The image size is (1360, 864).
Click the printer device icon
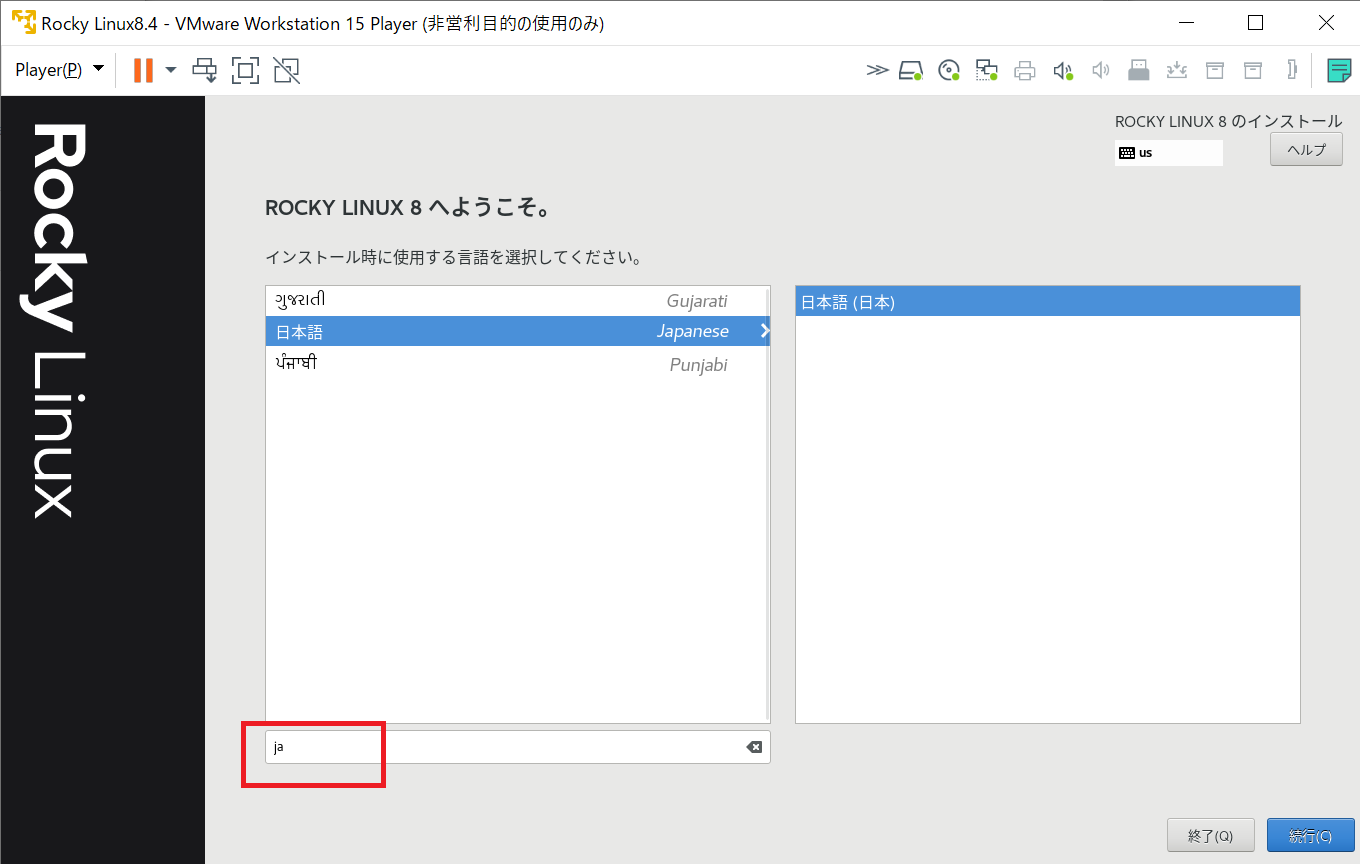(x=1025, y=70)
